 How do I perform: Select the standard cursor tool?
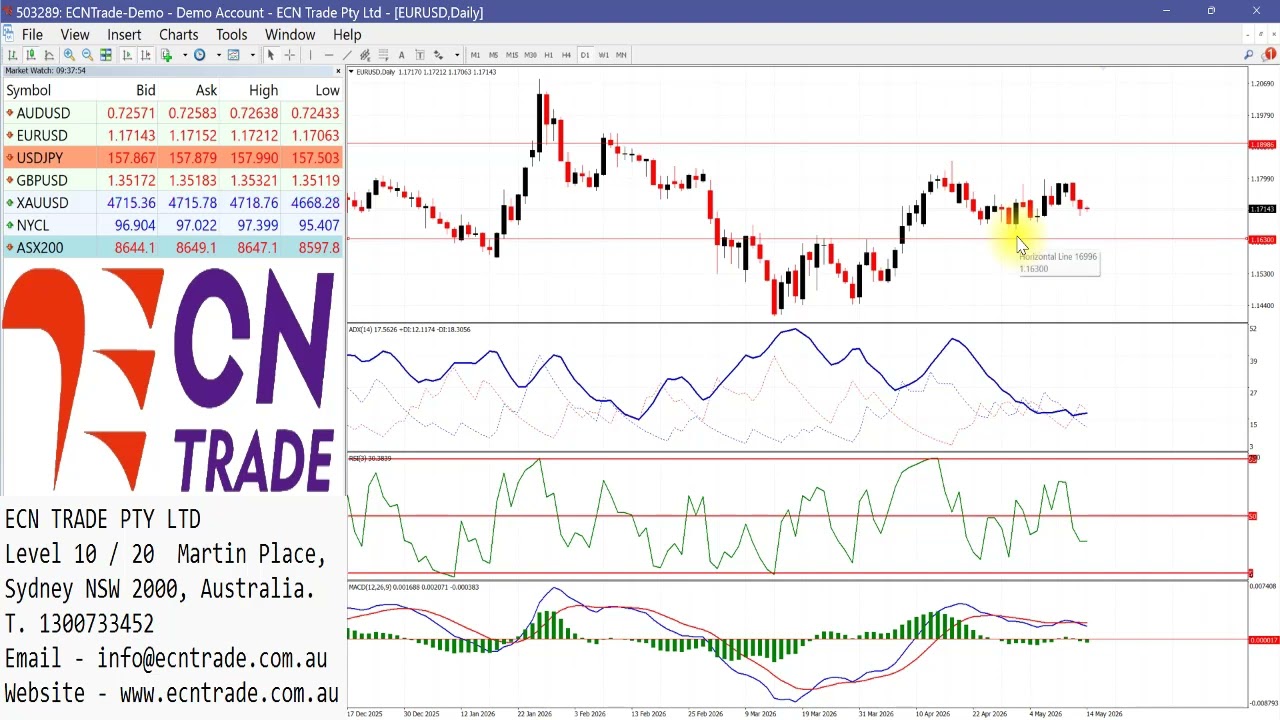point(270,55)
